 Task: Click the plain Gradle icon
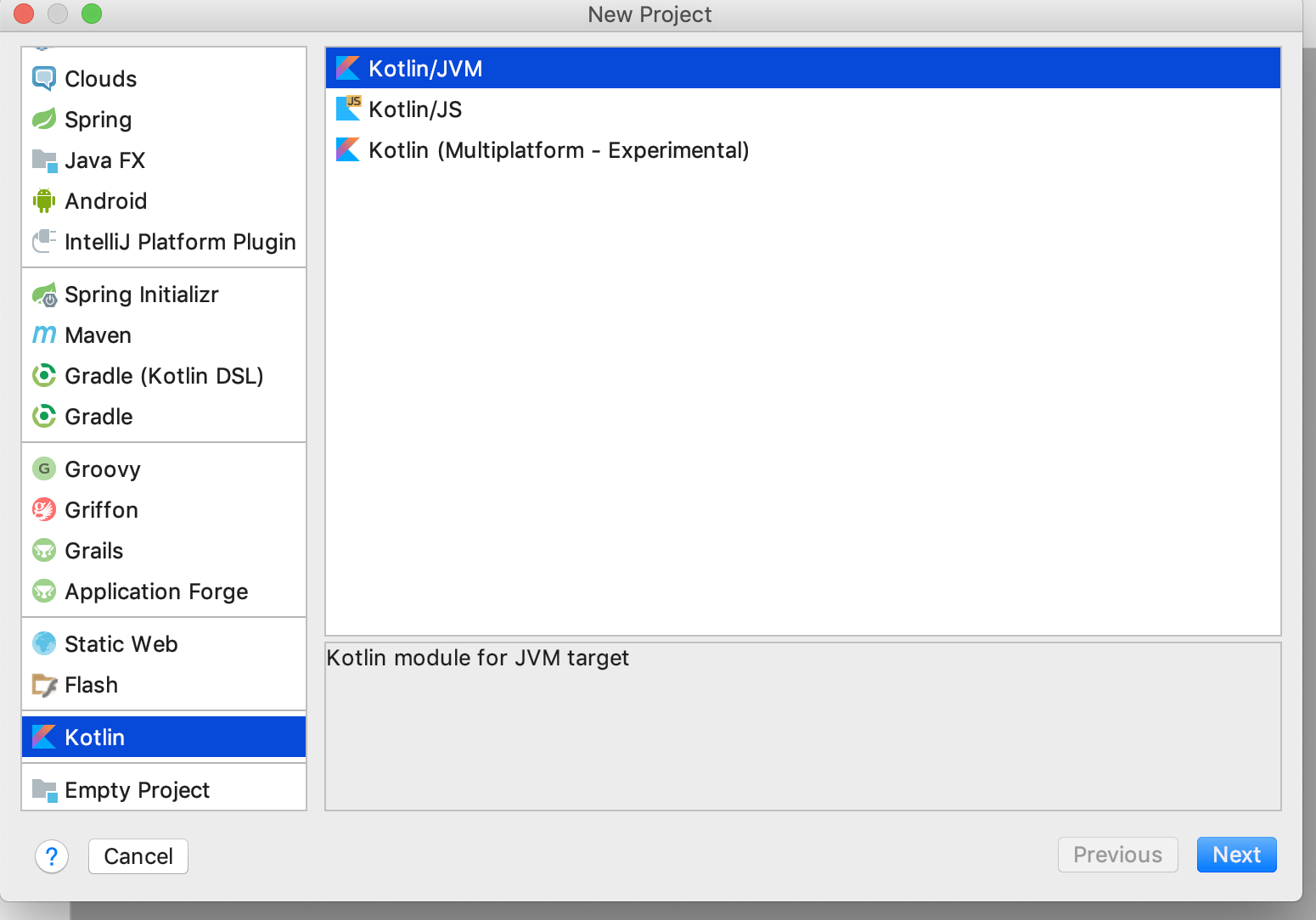(x=44, y=417)
